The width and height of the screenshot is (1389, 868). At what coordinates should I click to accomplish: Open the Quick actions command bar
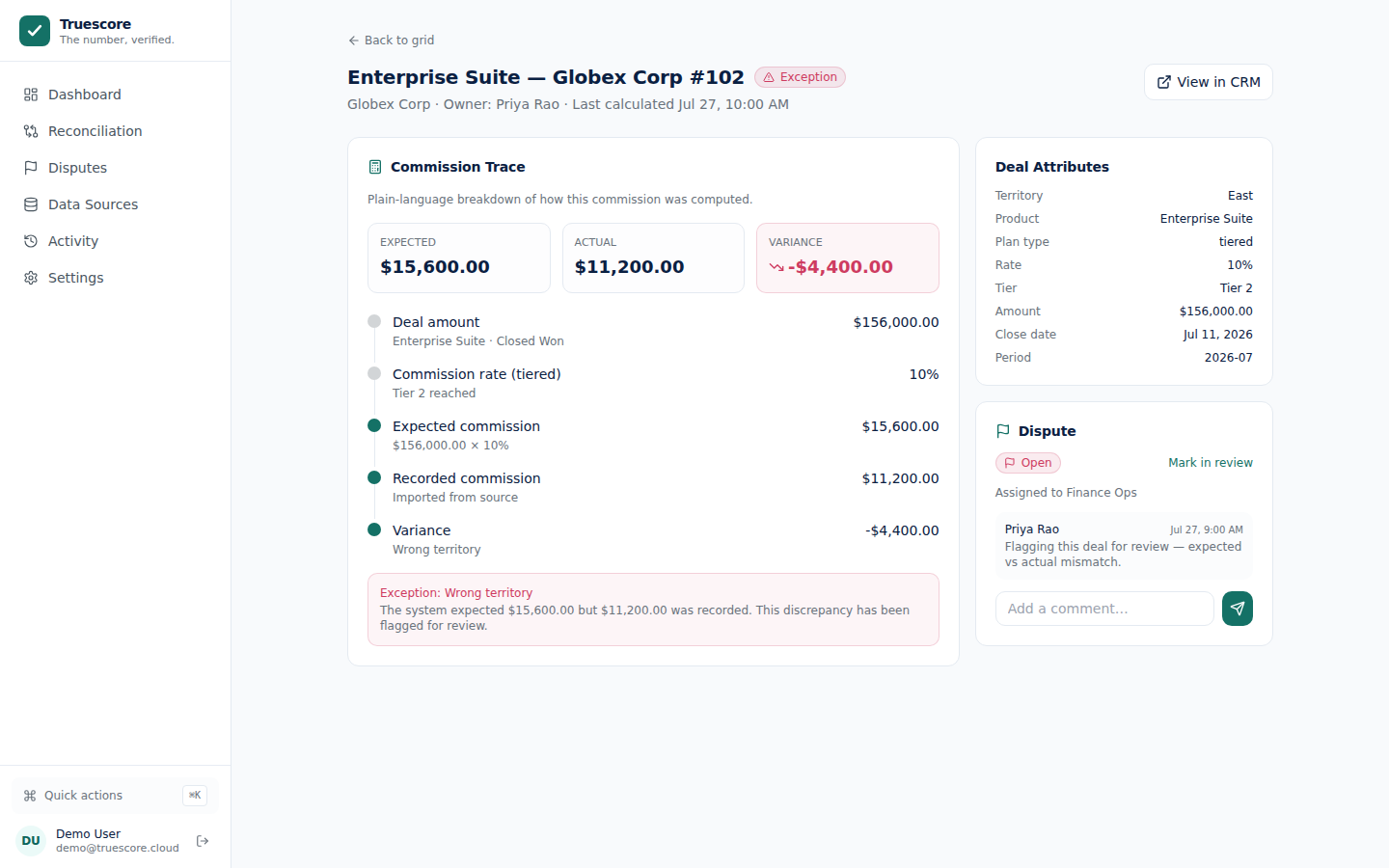click(x=116, y=796)
